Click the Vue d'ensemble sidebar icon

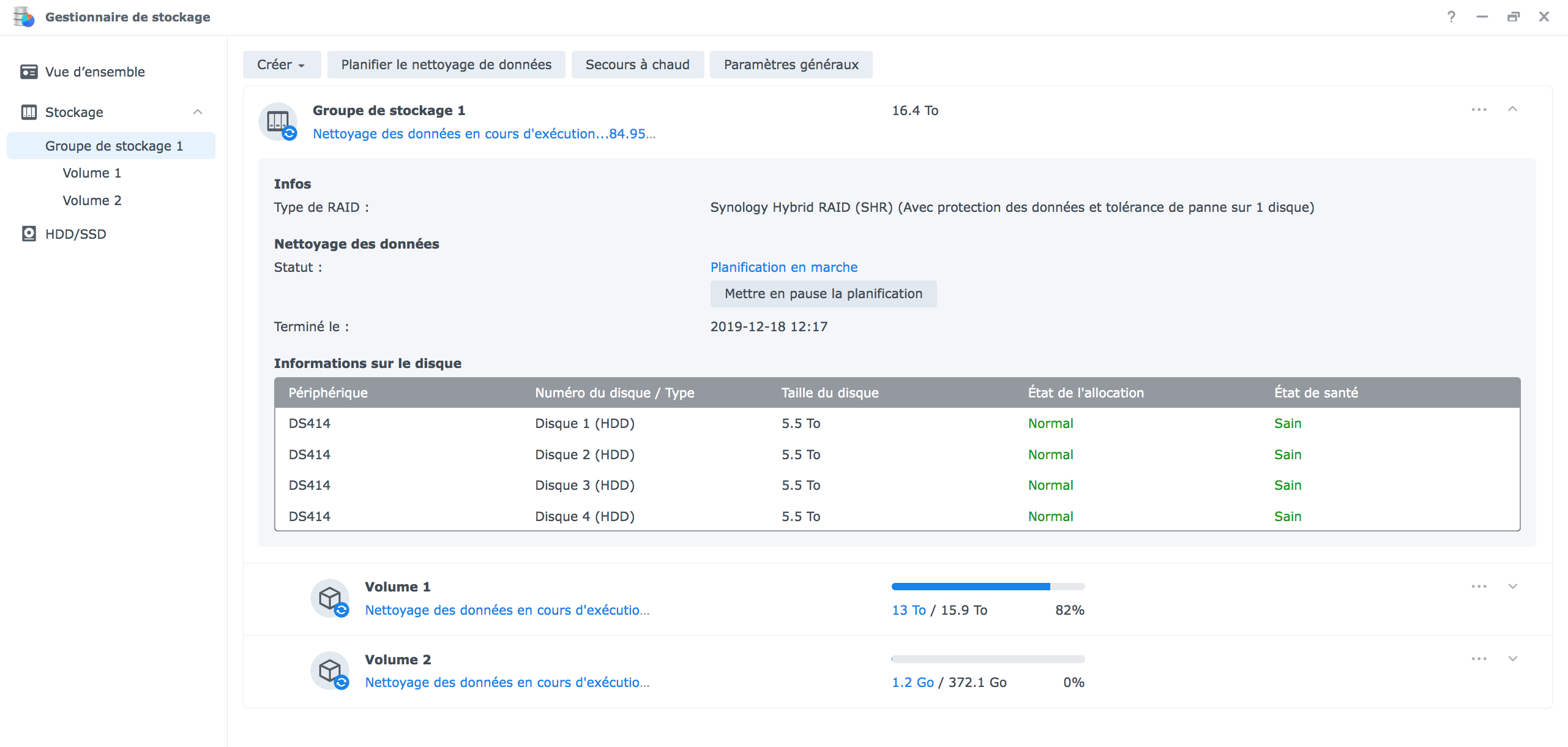click(x=28, y=72)
